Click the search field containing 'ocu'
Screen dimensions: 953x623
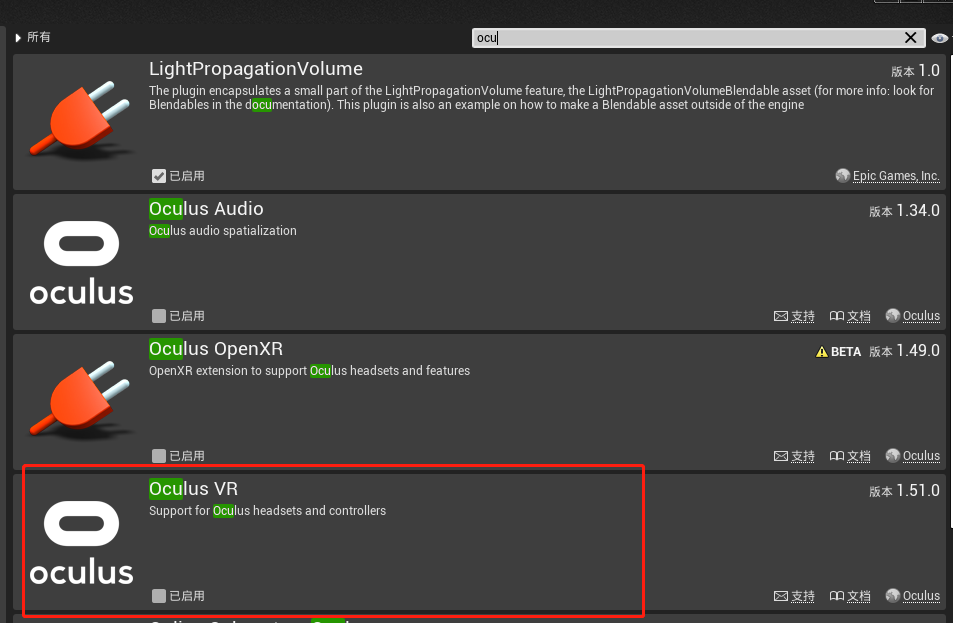pos(698,38)
